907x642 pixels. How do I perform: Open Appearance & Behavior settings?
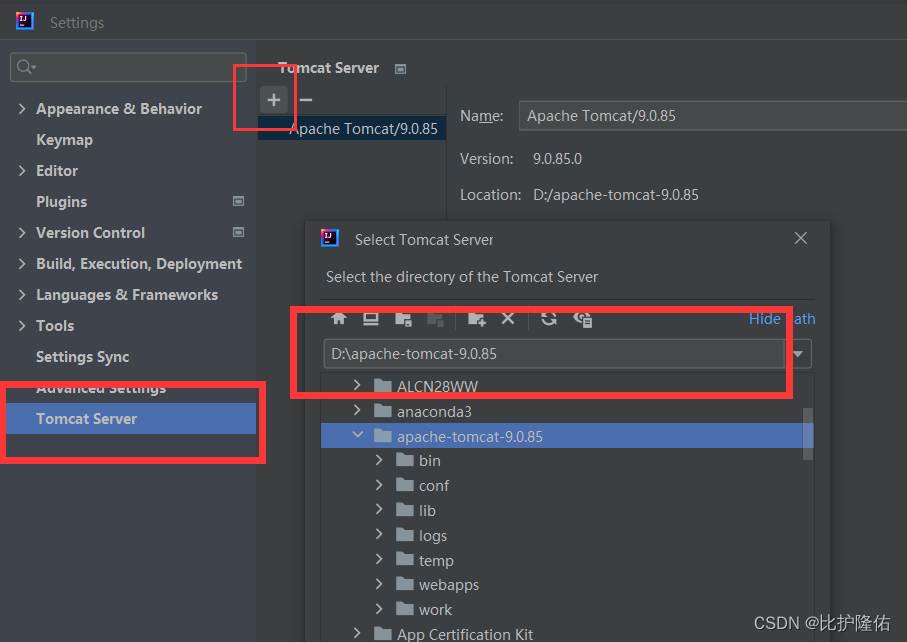119,109
